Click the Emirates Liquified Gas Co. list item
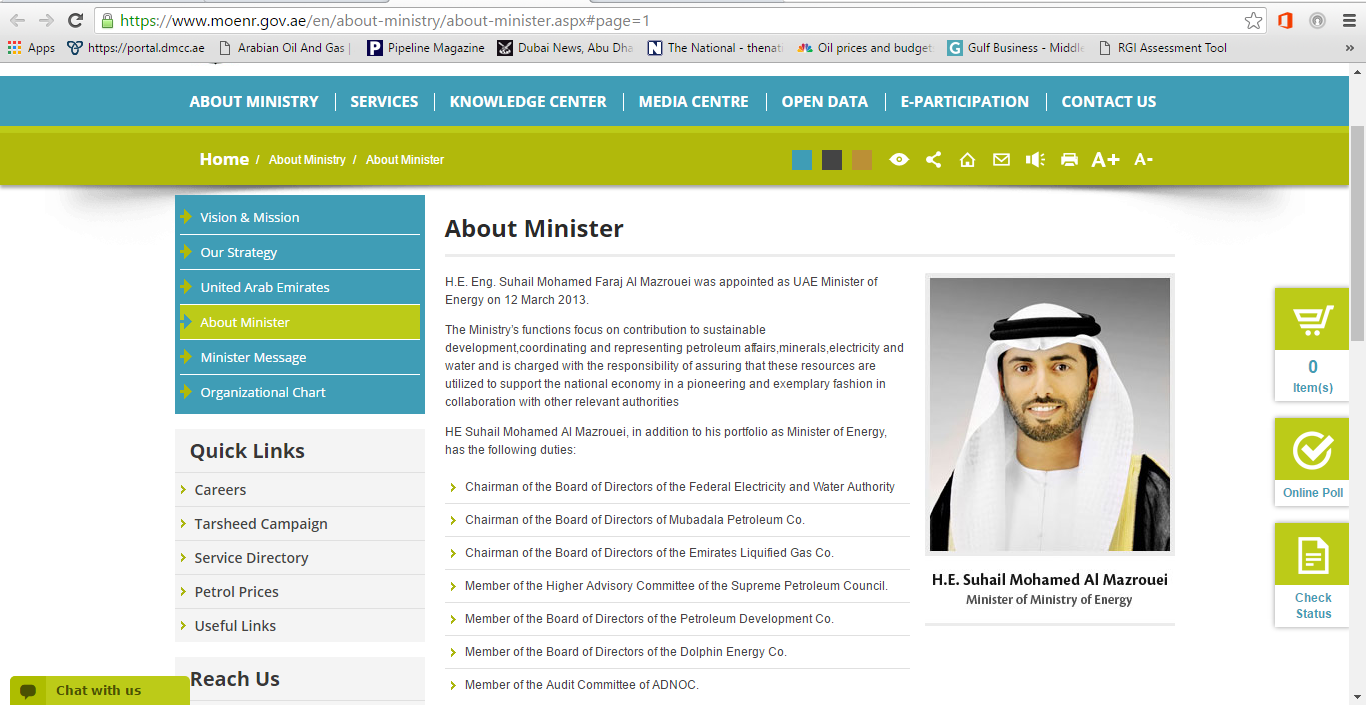 [649, 553]
